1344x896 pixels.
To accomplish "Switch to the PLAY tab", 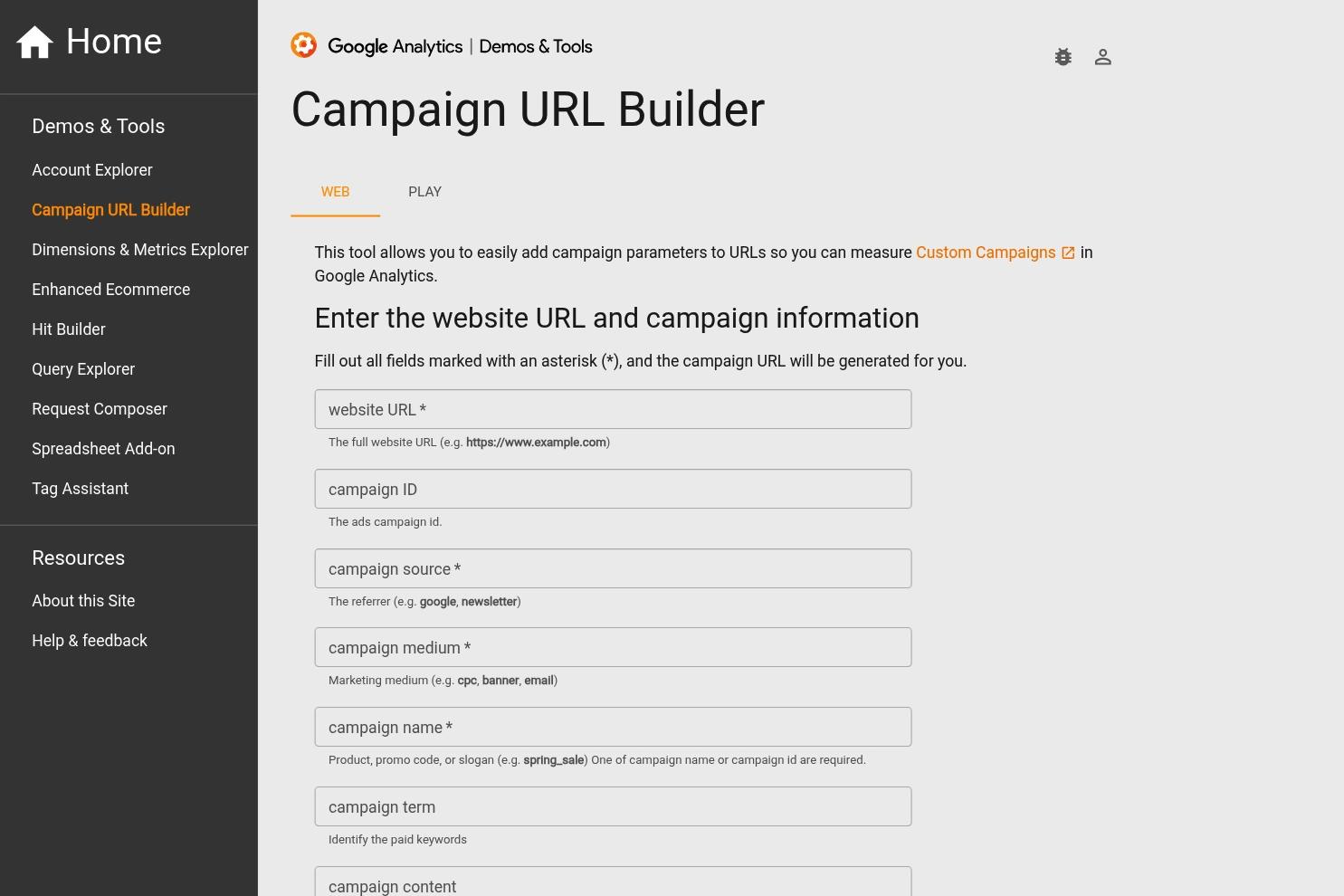I will pyautogui.click(x=424, y=192).
